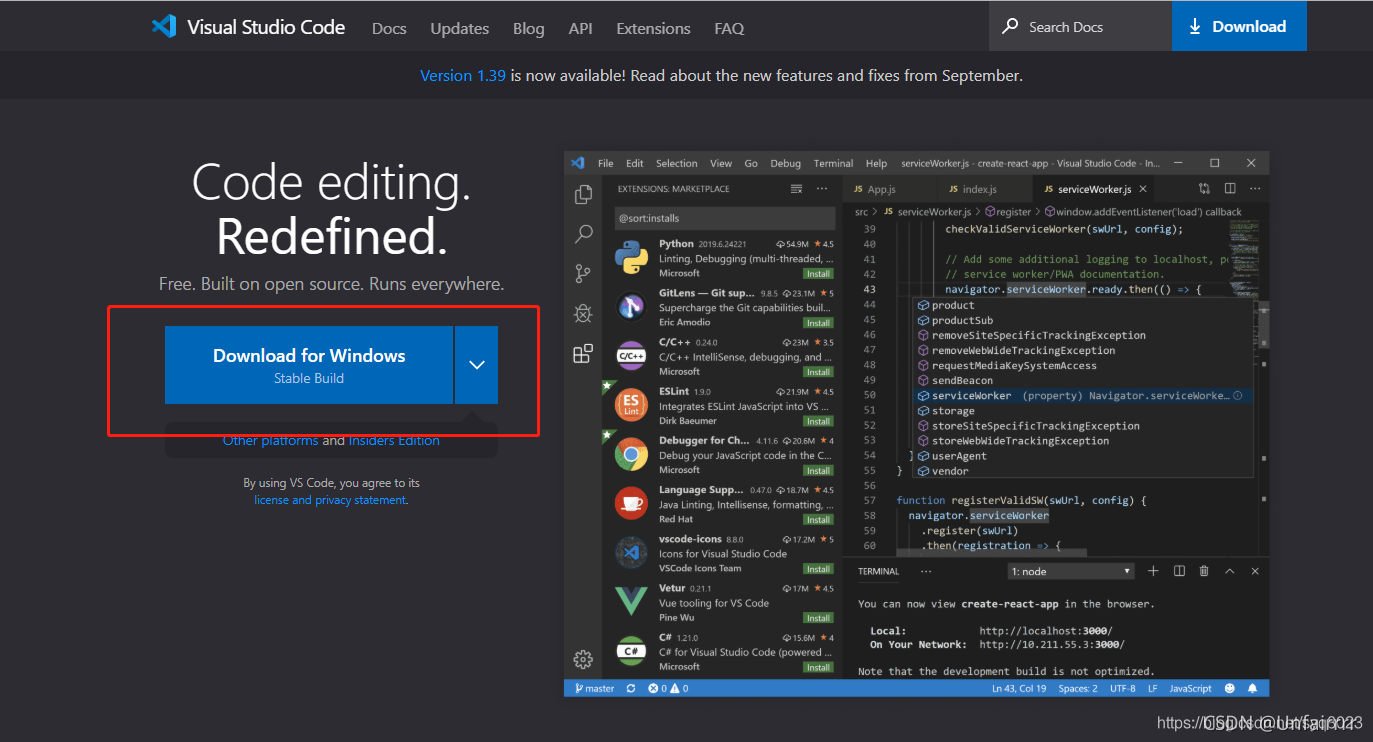Open the Selection menu in editor
The image size is (1373, 742).
(677, 163)
